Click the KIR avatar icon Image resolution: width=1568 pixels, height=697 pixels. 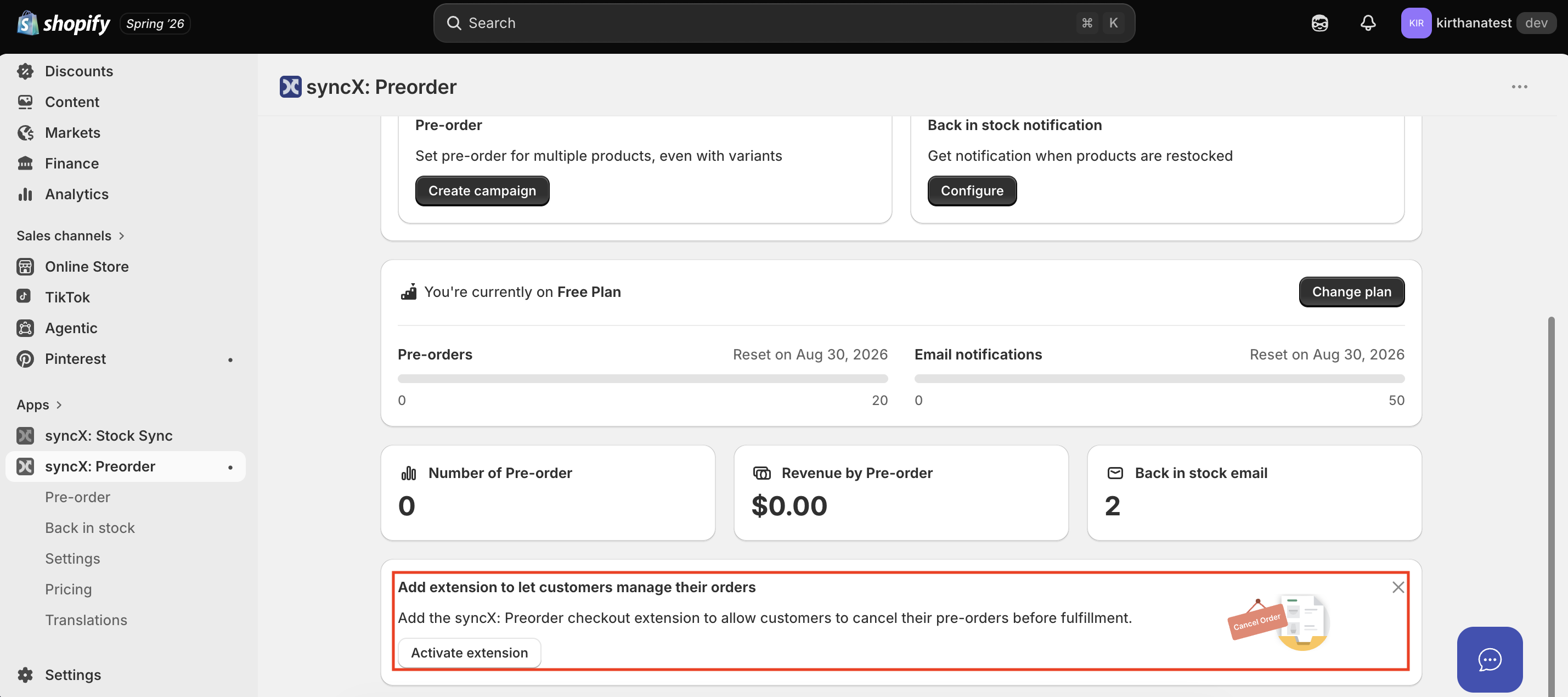[1416, 23]
